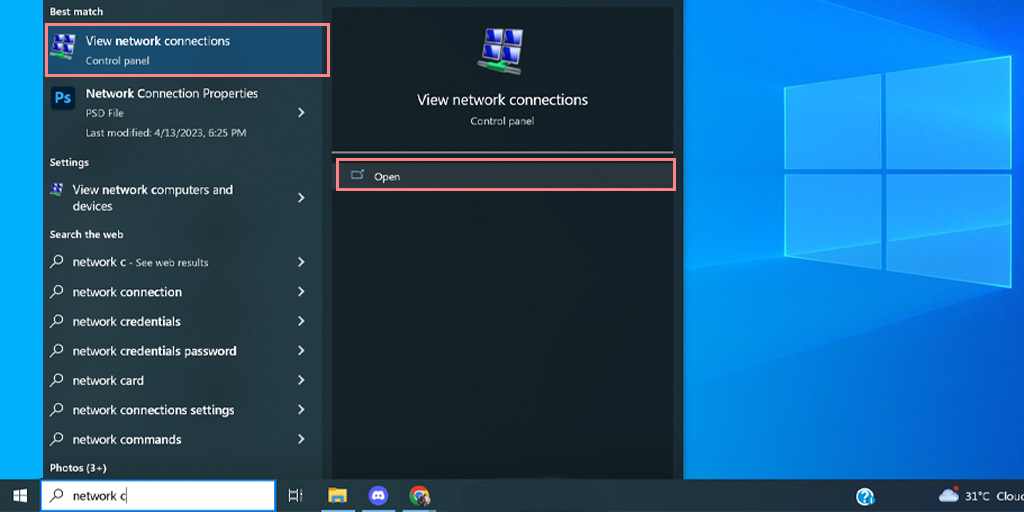Click the large network connections icon in preview

tap(502, 52)
